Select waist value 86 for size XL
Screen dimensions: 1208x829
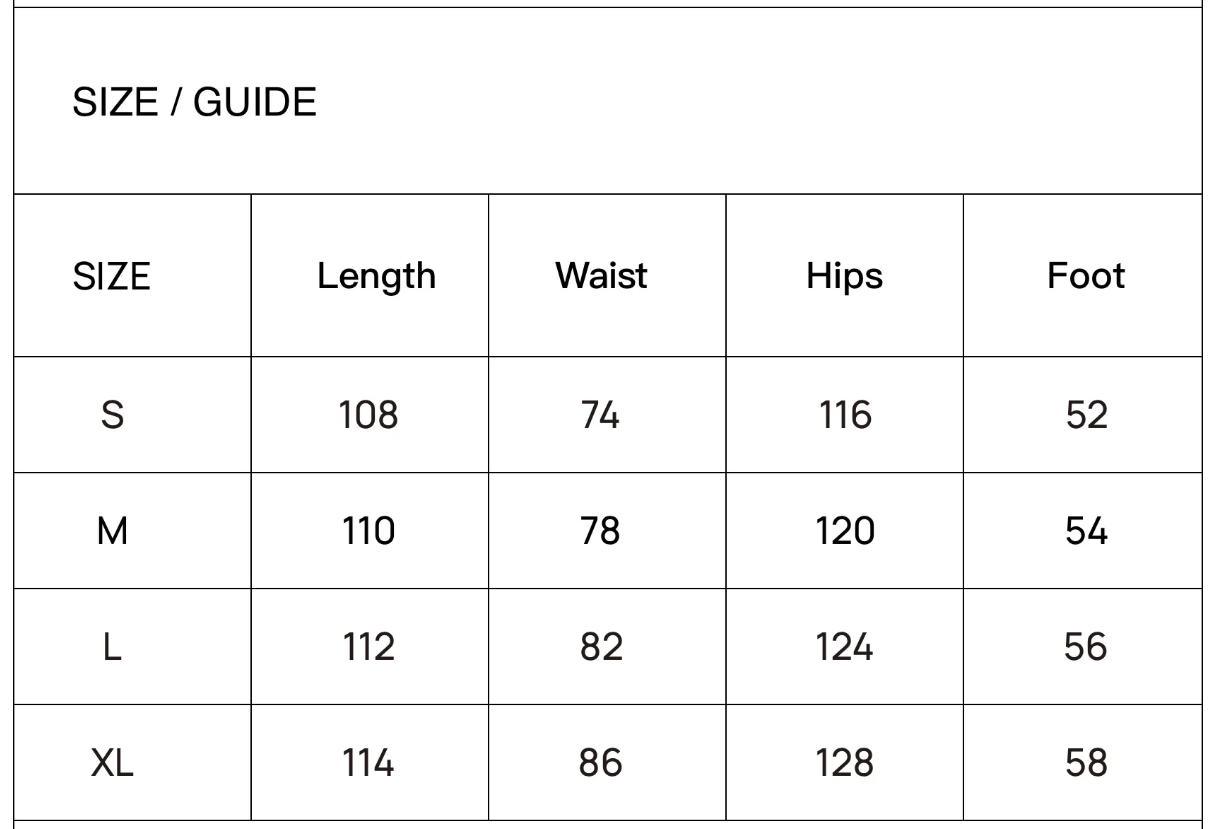pyautogui.click(x=600, y=763)
